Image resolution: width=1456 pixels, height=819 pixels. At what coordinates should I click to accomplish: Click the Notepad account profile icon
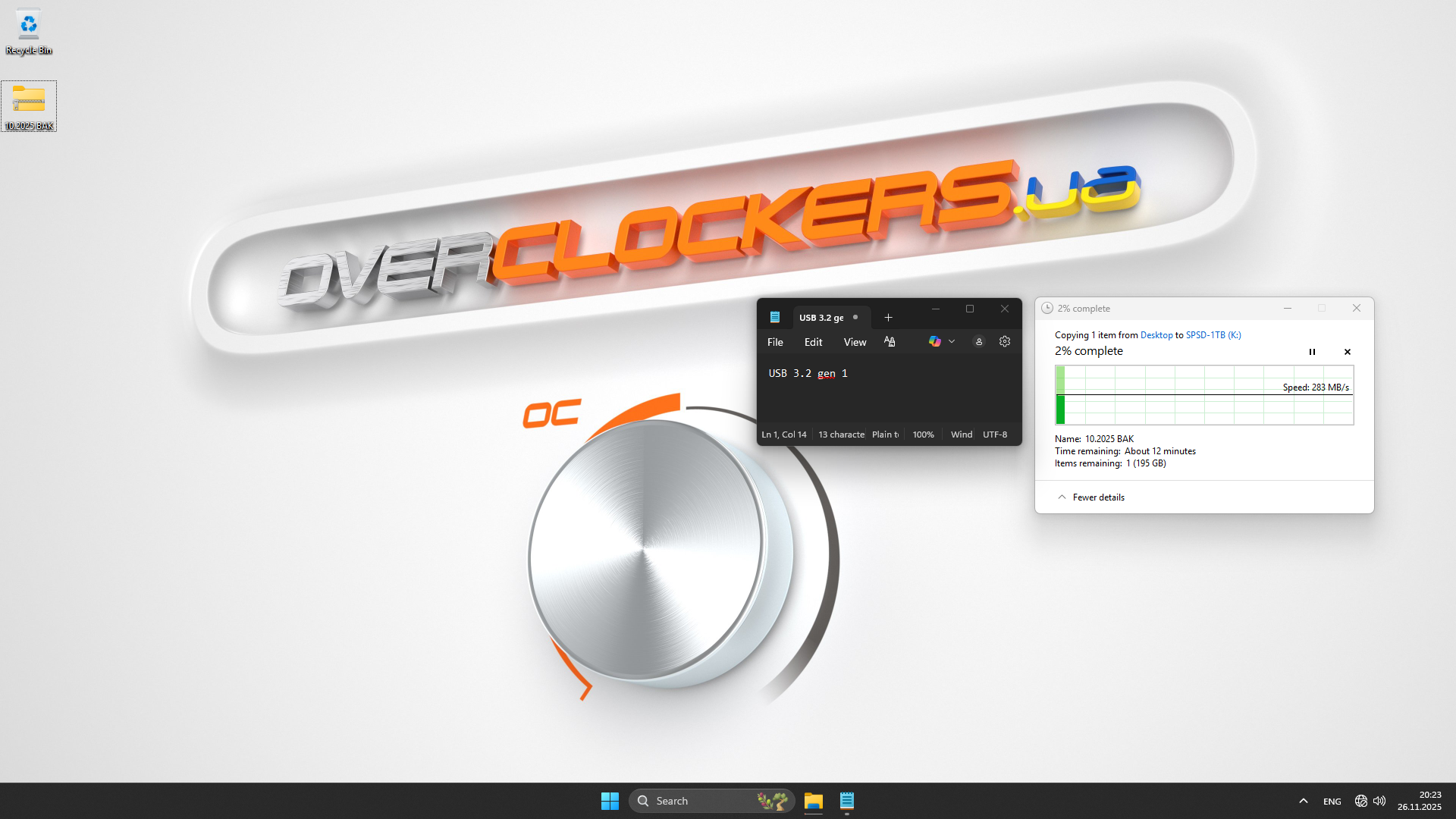[x=979, y=342]
